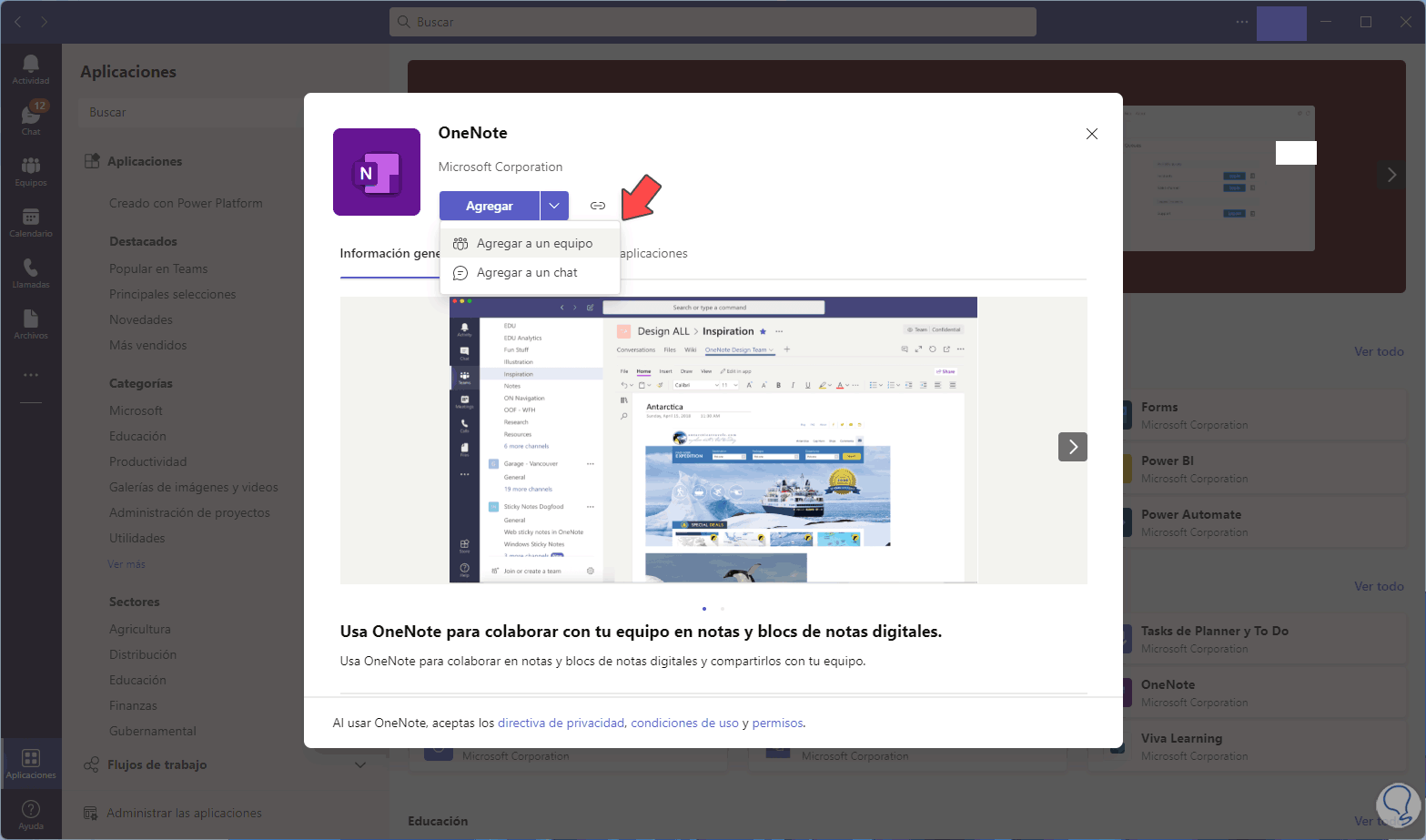Open the Actividad bell icon
Image resolution: width=1426 pixels, height=840 pixels.
(31, 69)
